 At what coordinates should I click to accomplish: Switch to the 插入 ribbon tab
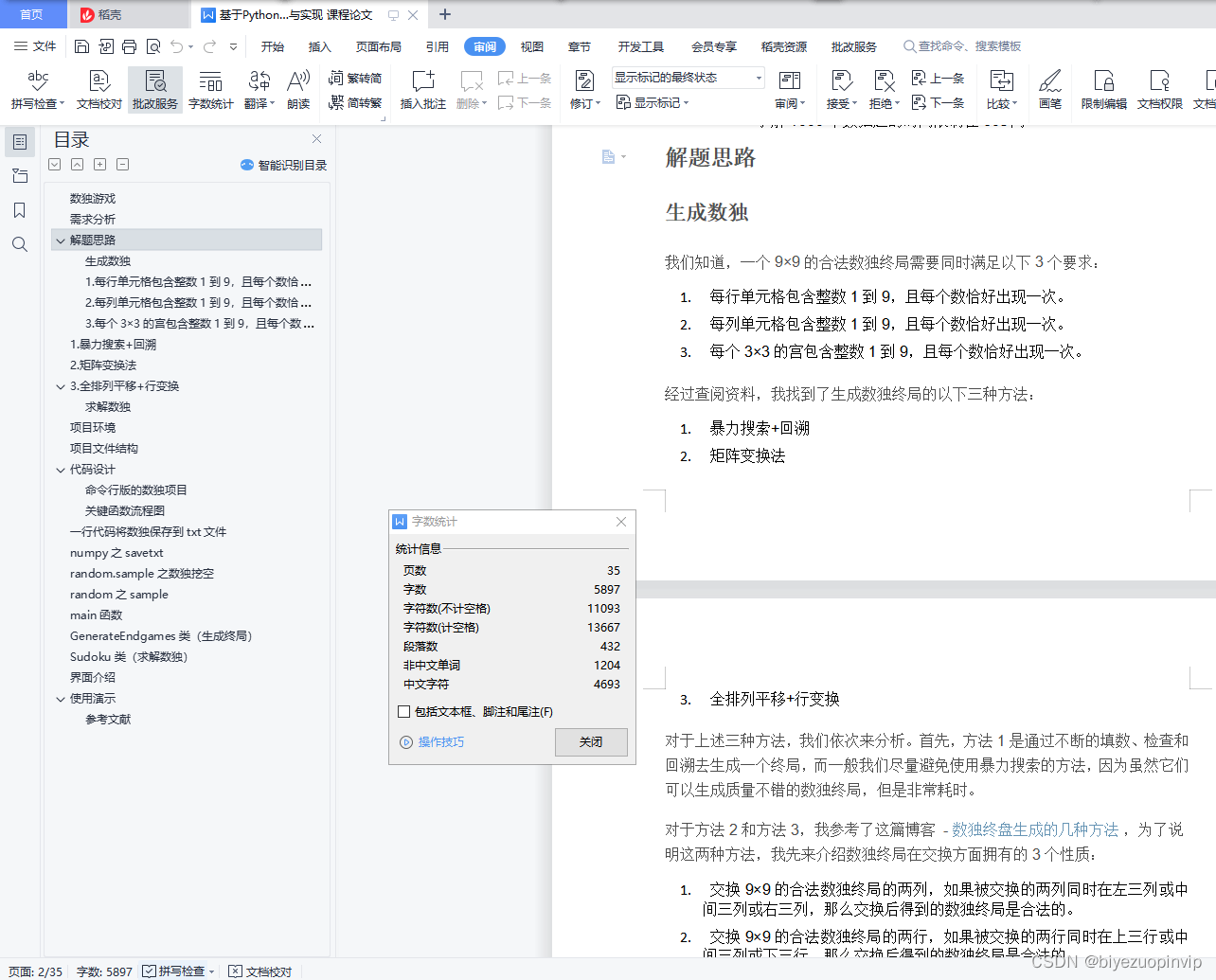[320, 46]
